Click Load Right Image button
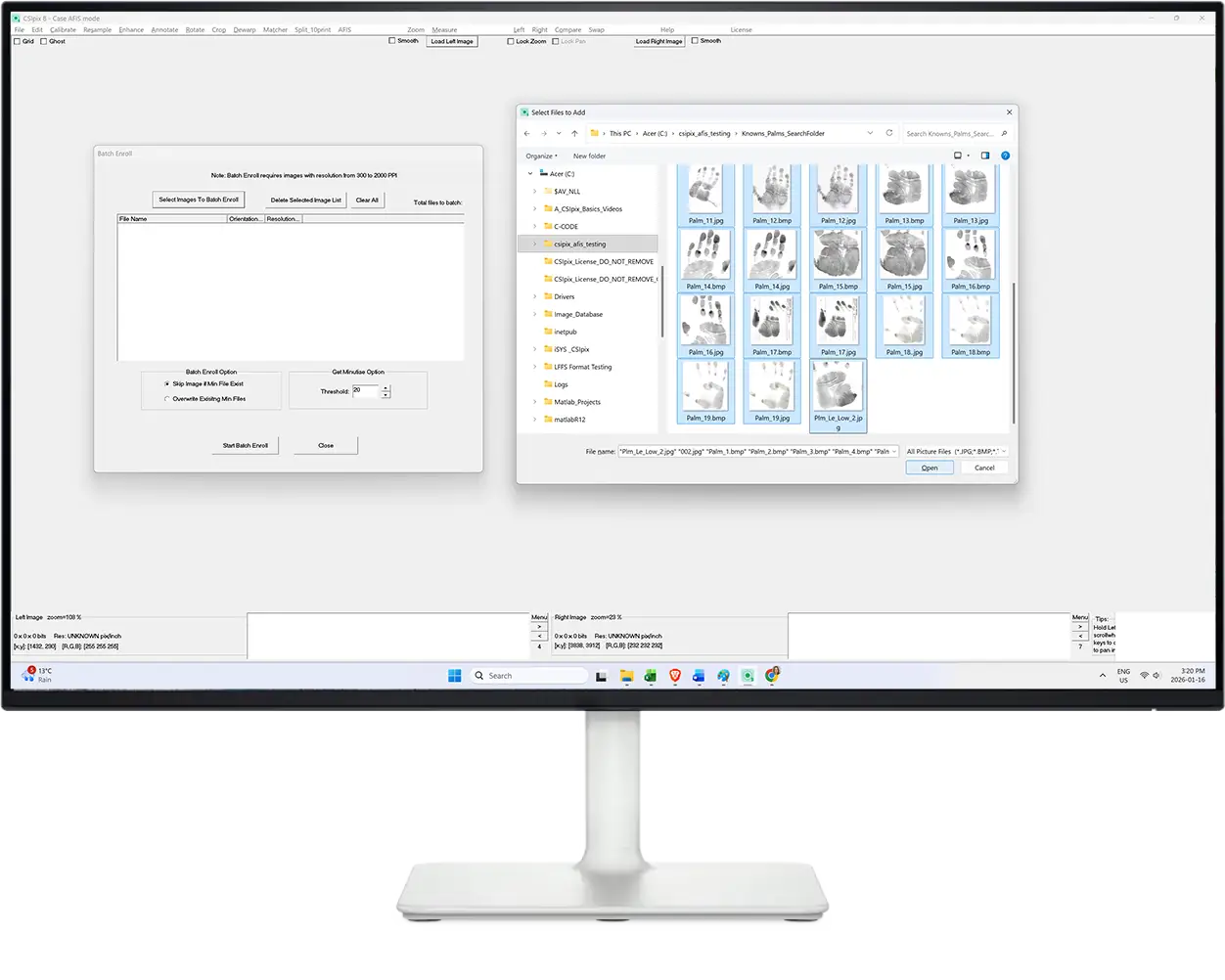This screenshot has width=1225, height=980. [658, 41]
